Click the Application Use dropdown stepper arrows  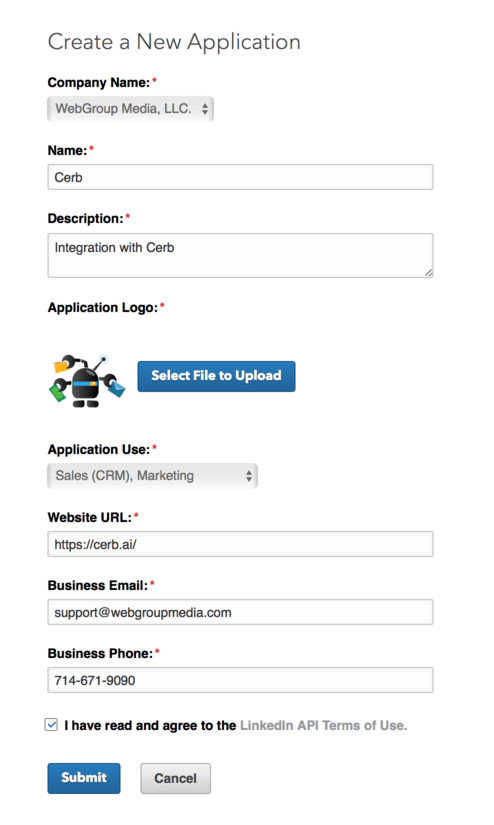click(x=249, y=476)
